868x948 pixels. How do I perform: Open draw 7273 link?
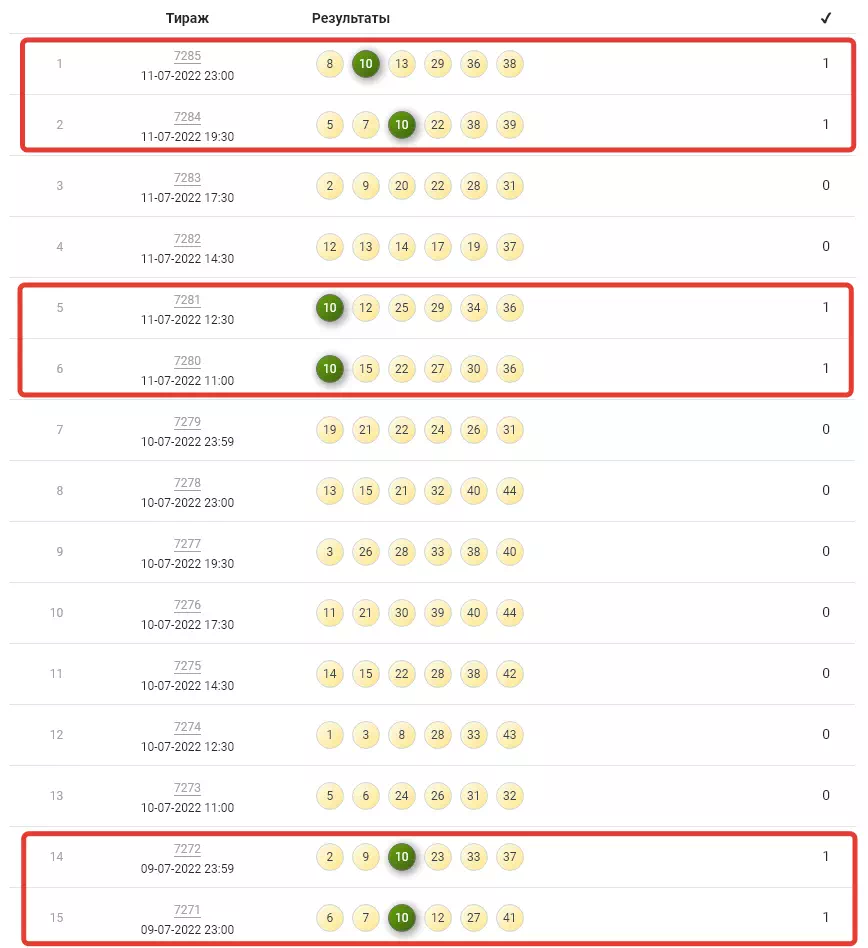[x=187, y=788]
